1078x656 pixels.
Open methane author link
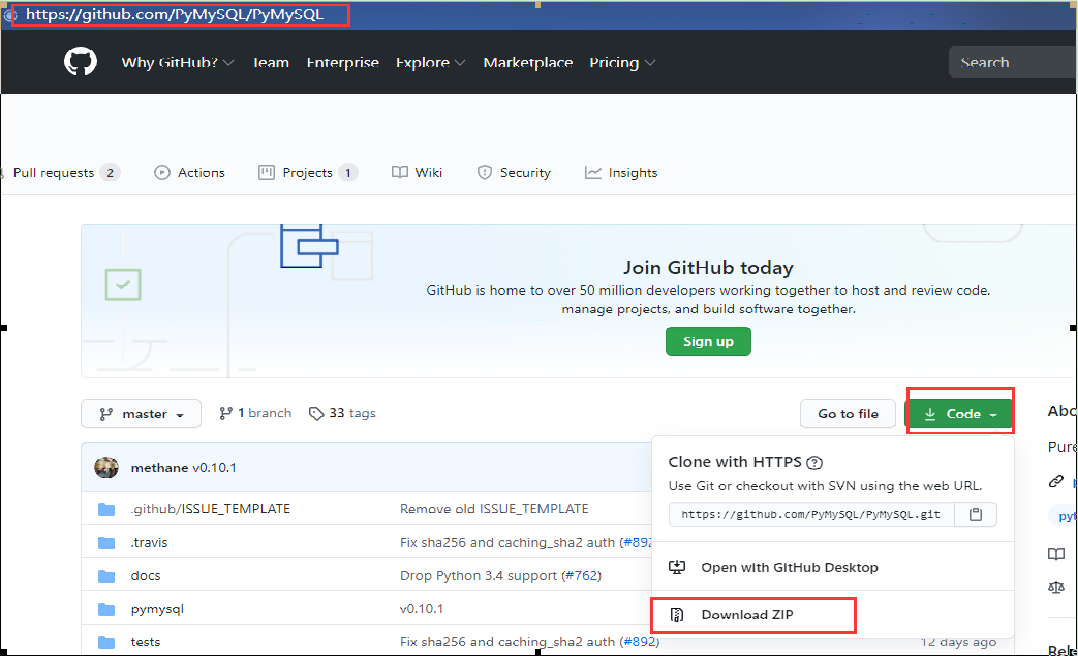pos(160,468)
